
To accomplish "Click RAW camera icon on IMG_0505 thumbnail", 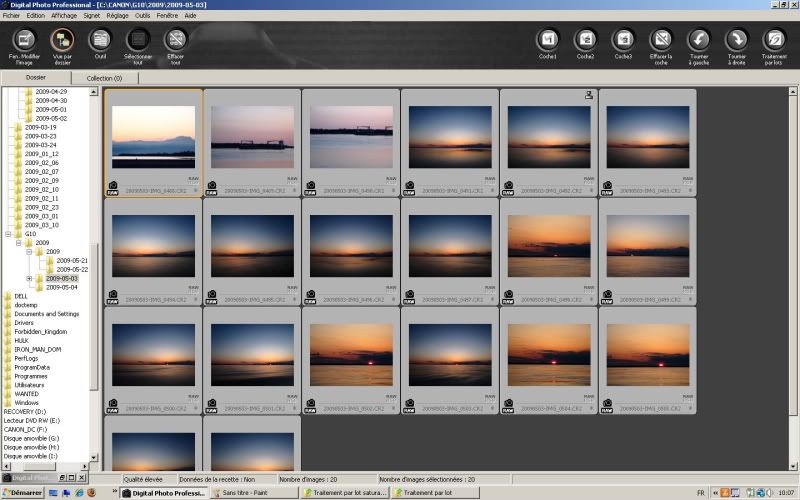I will [x=607, y=406].
